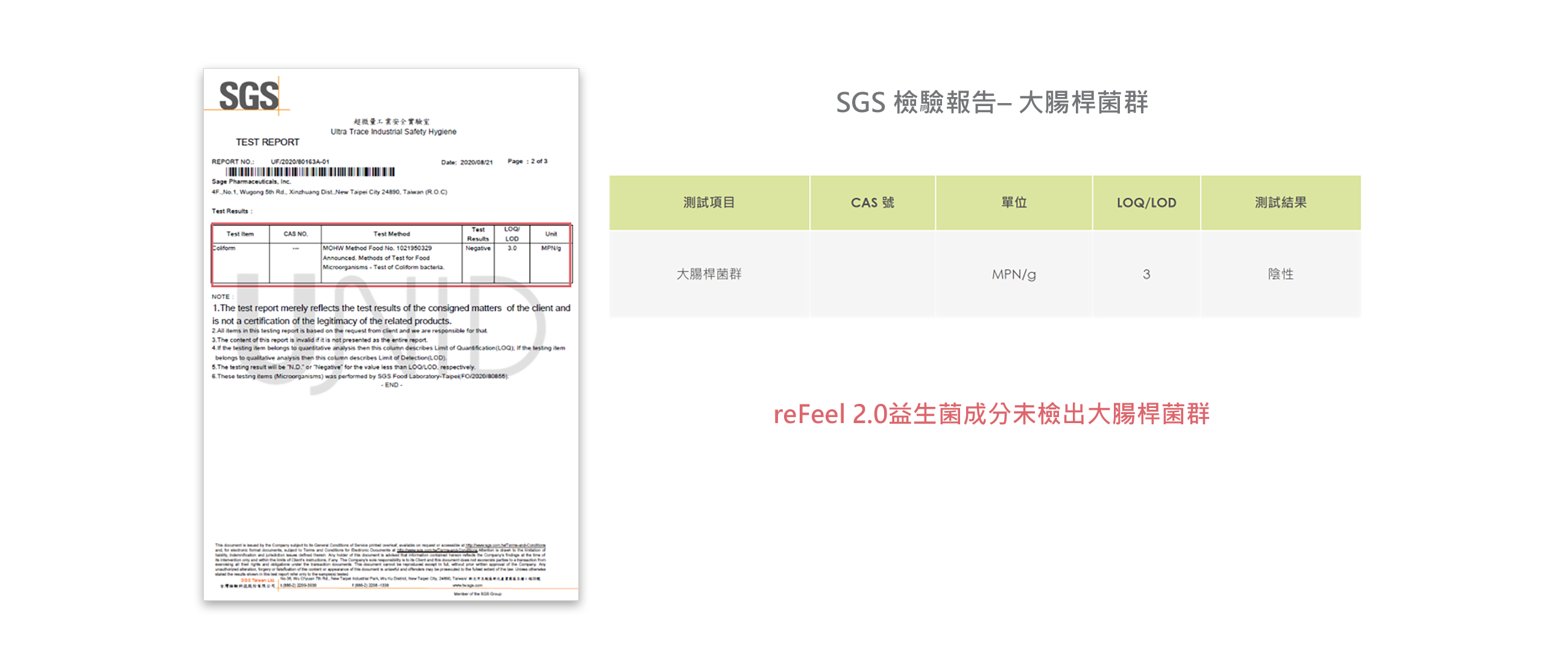Click the LOQ/LOD value '3' cell

(x=1146, y=274)
